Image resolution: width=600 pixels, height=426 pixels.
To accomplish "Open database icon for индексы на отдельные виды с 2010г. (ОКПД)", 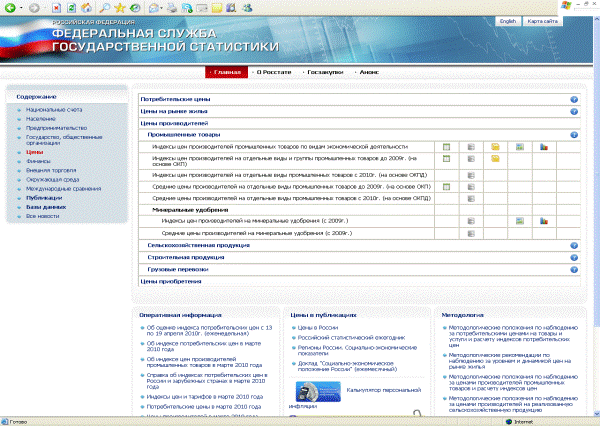I will [471, 175].
